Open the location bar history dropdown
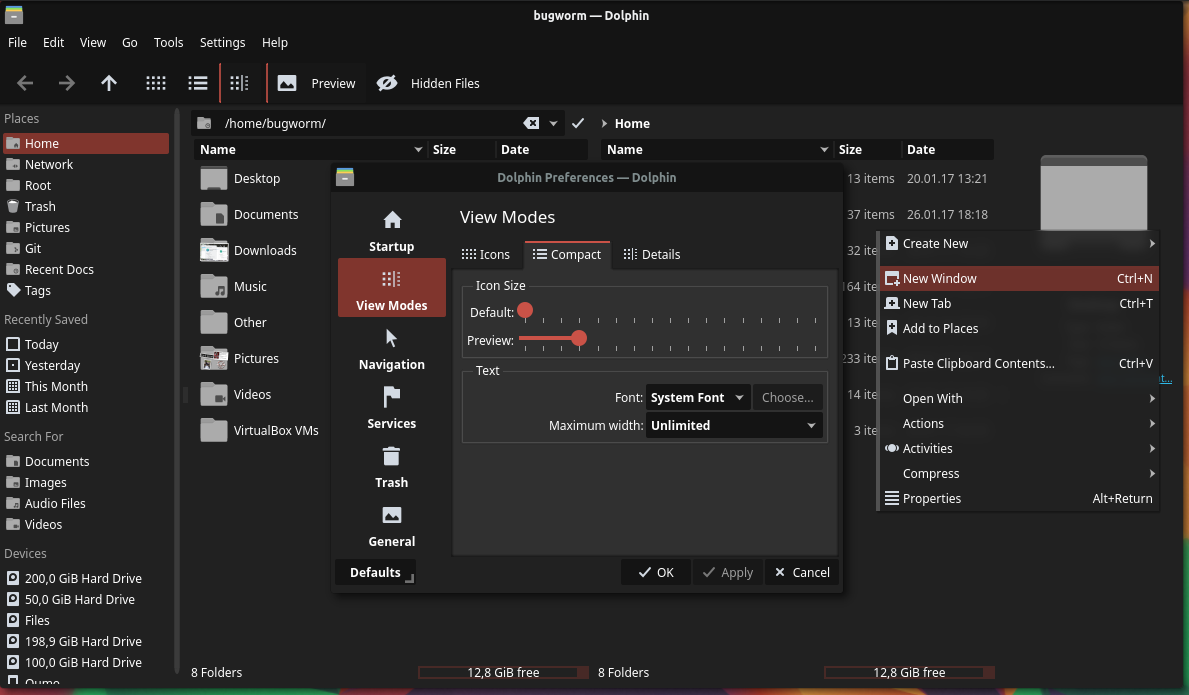The image size is (1189, 695). [x=554, y=124]
